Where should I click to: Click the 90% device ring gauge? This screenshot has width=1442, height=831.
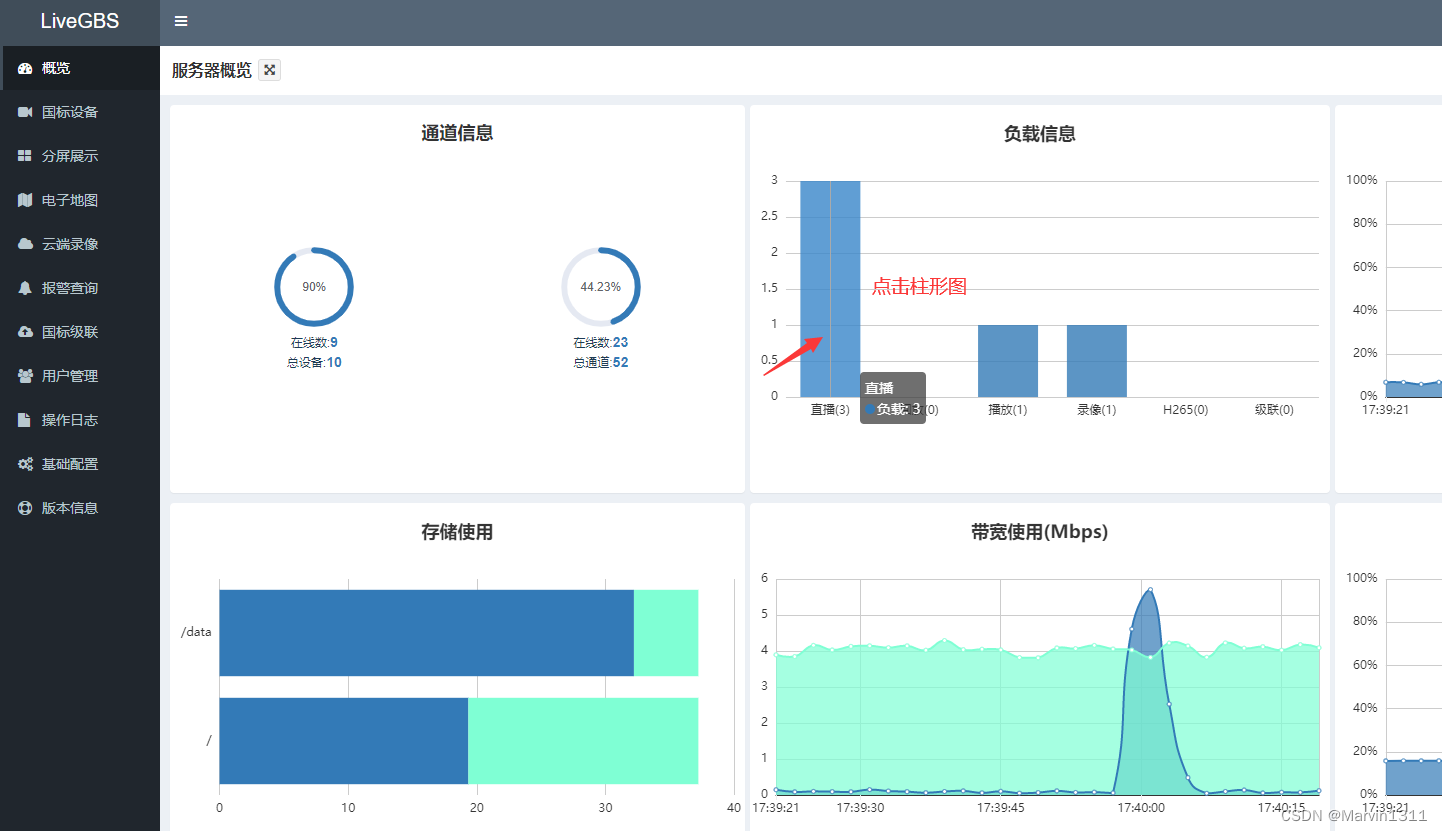coord(314,287)
